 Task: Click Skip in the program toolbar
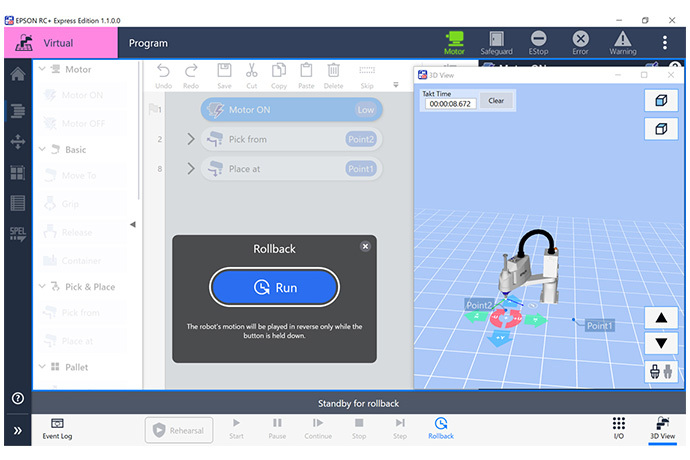tap(367, 76)
